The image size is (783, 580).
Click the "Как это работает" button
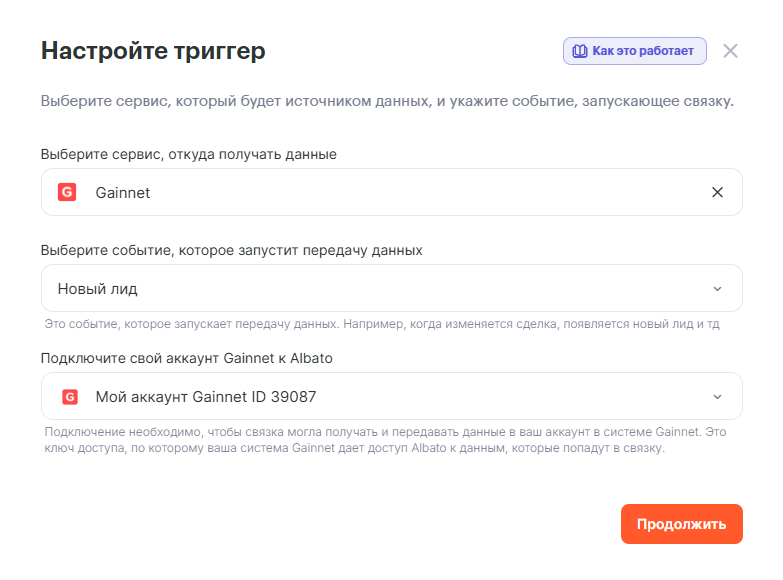tap(635, 51)
